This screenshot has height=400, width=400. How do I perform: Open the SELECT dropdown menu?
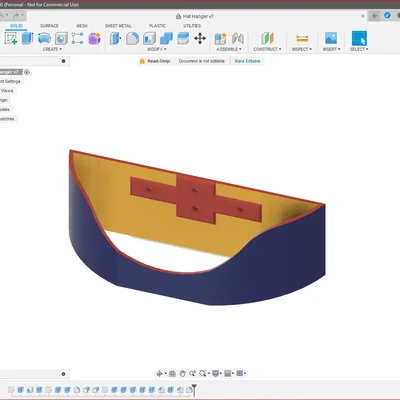pos(359,49)
